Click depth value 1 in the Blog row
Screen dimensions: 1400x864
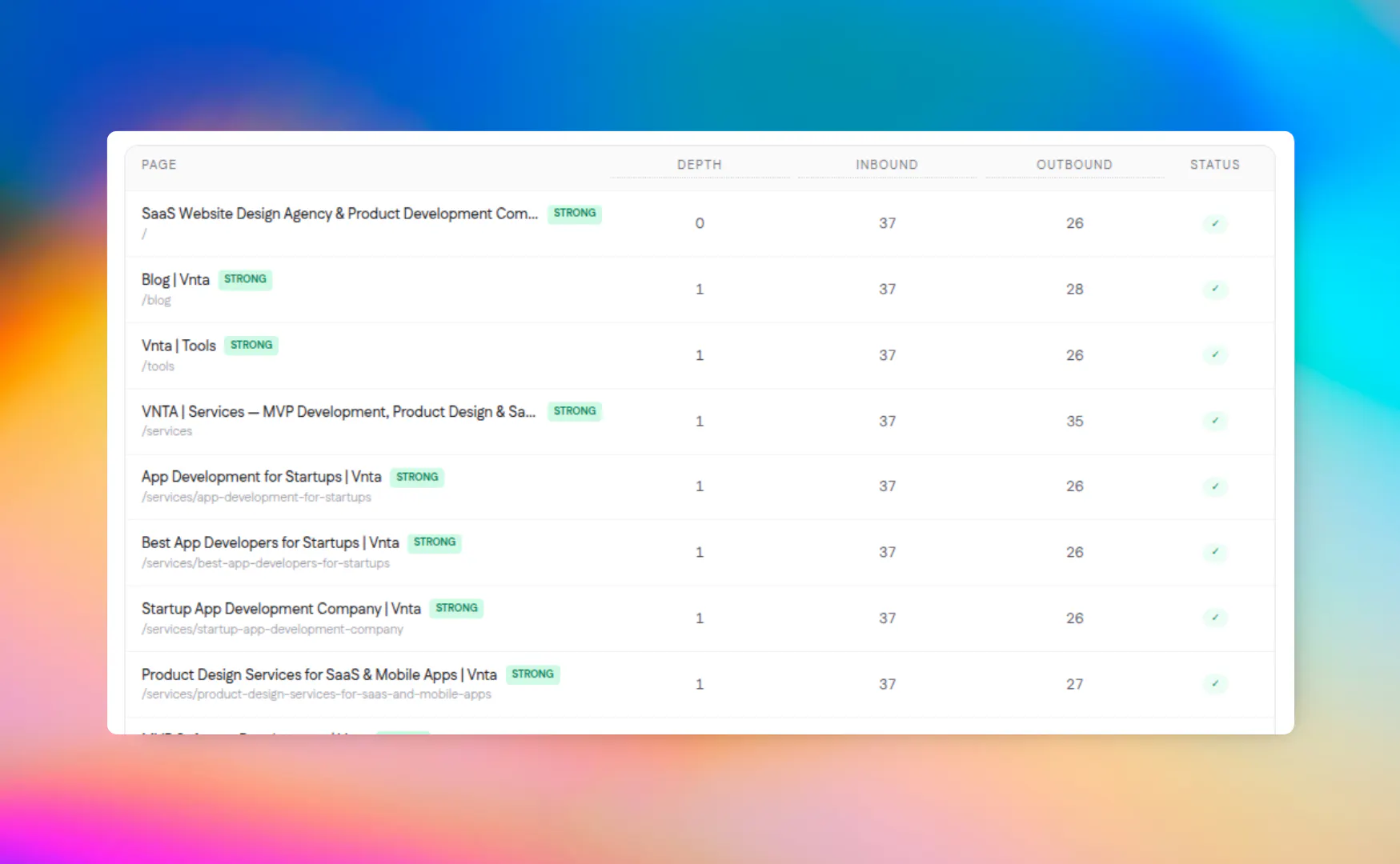coord(700,289)
